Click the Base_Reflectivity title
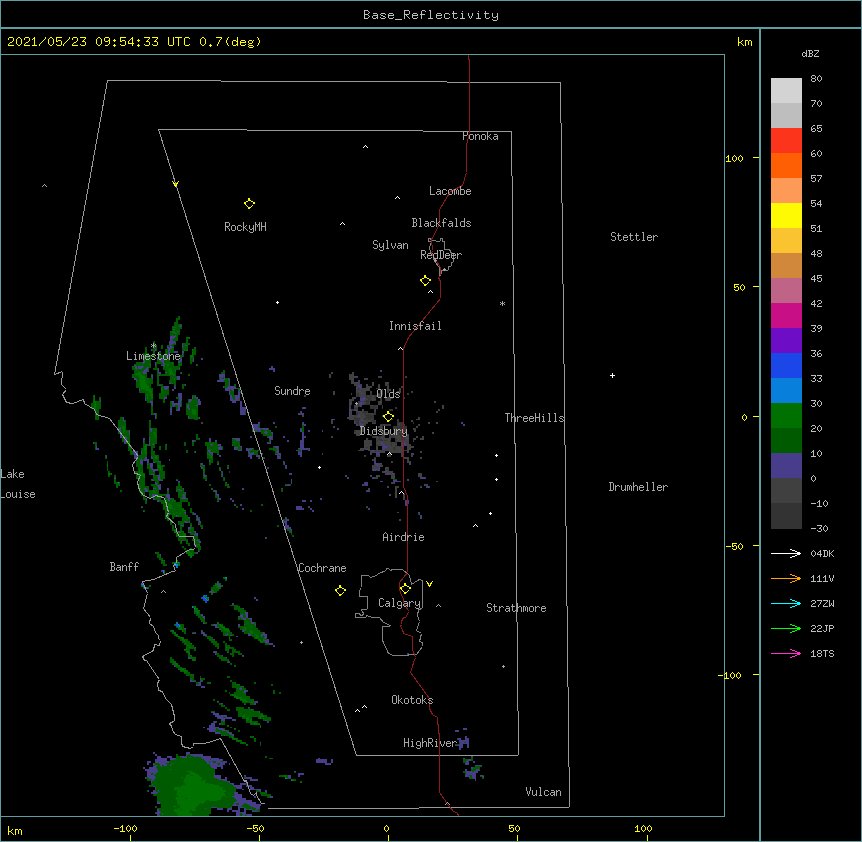The image size is (862, 842). coord(431,15)
